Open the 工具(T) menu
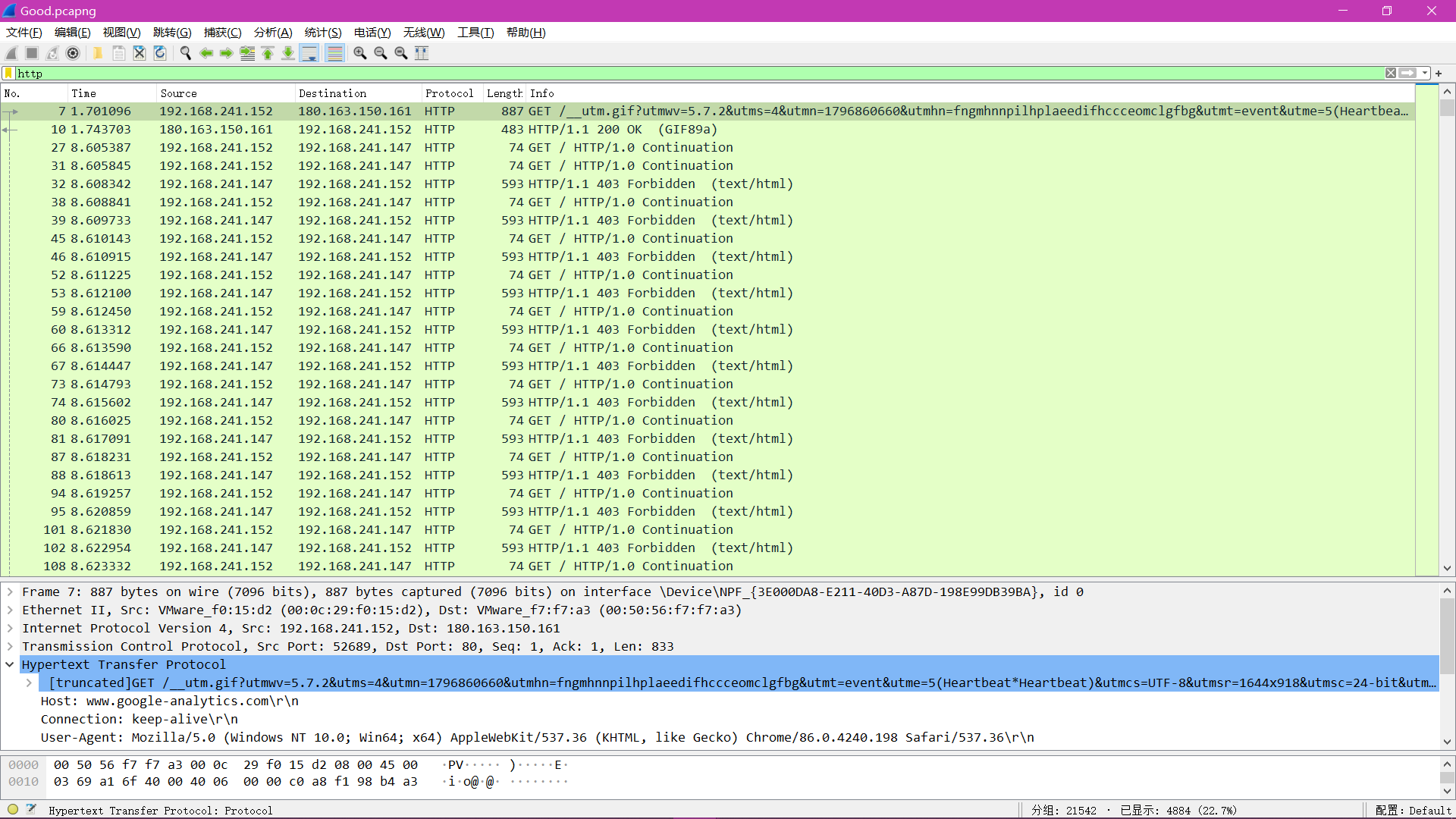 click(475, 33)
